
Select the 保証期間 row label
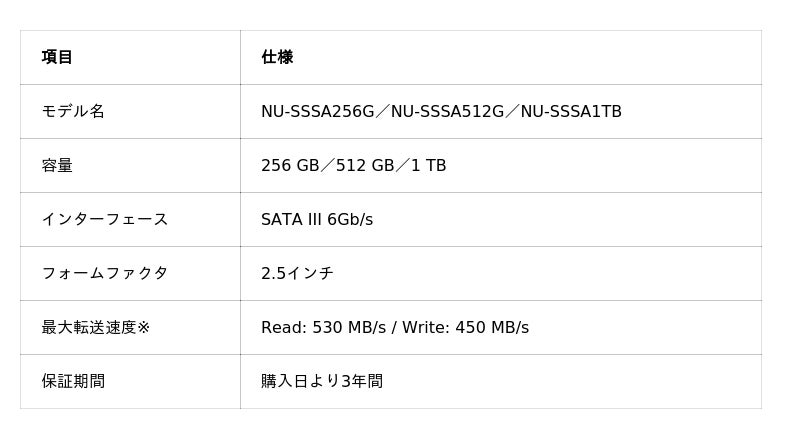tap(73, 381)
